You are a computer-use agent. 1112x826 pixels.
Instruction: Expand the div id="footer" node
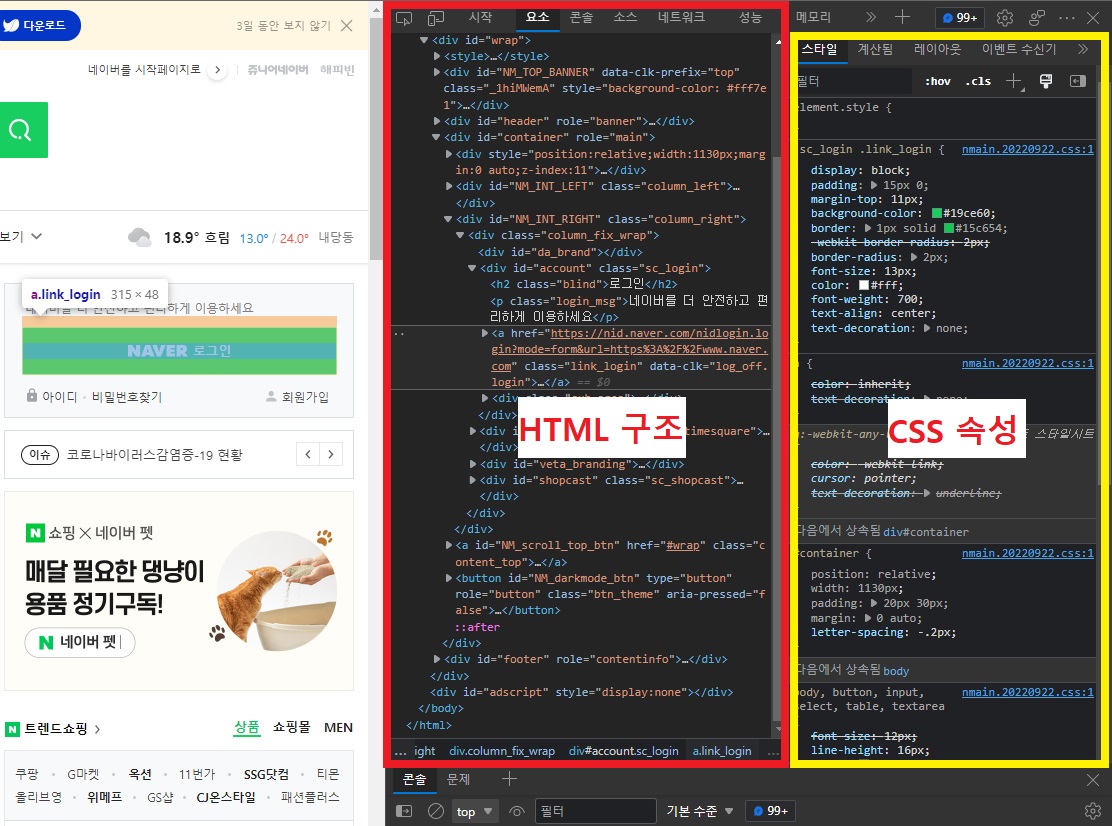coord(437,659)
